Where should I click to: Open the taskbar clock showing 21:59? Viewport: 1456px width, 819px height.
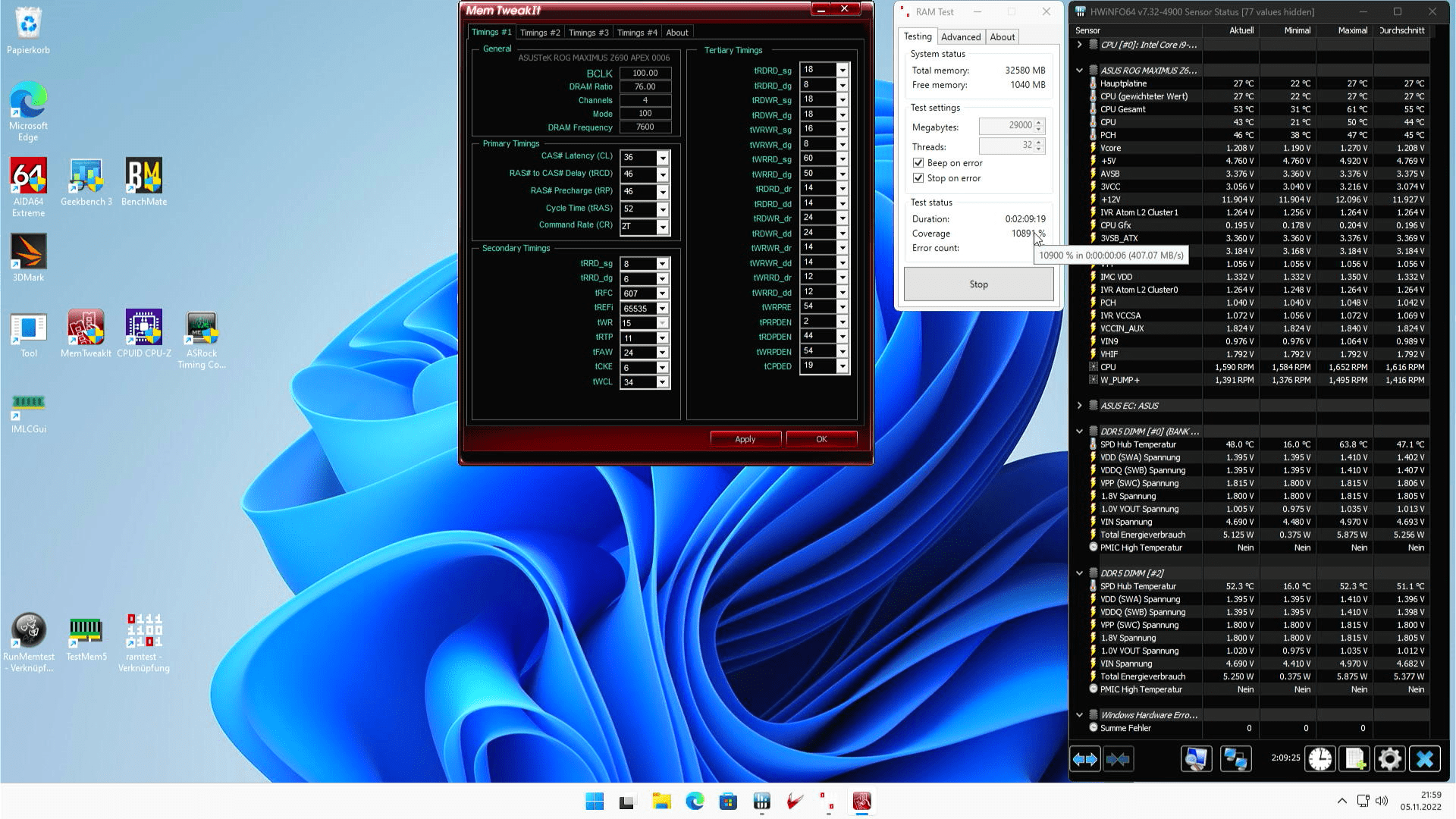[x=1420, y=802]
